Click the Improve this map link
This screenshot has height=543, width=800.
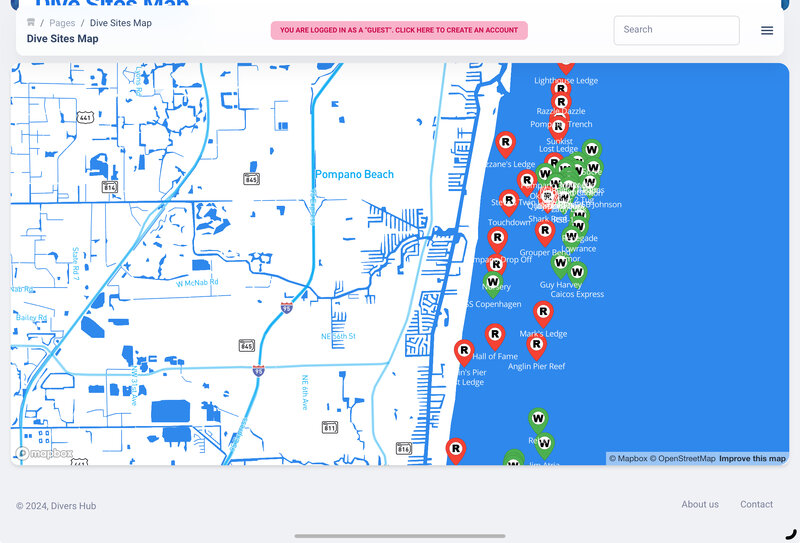coord(752,459)
